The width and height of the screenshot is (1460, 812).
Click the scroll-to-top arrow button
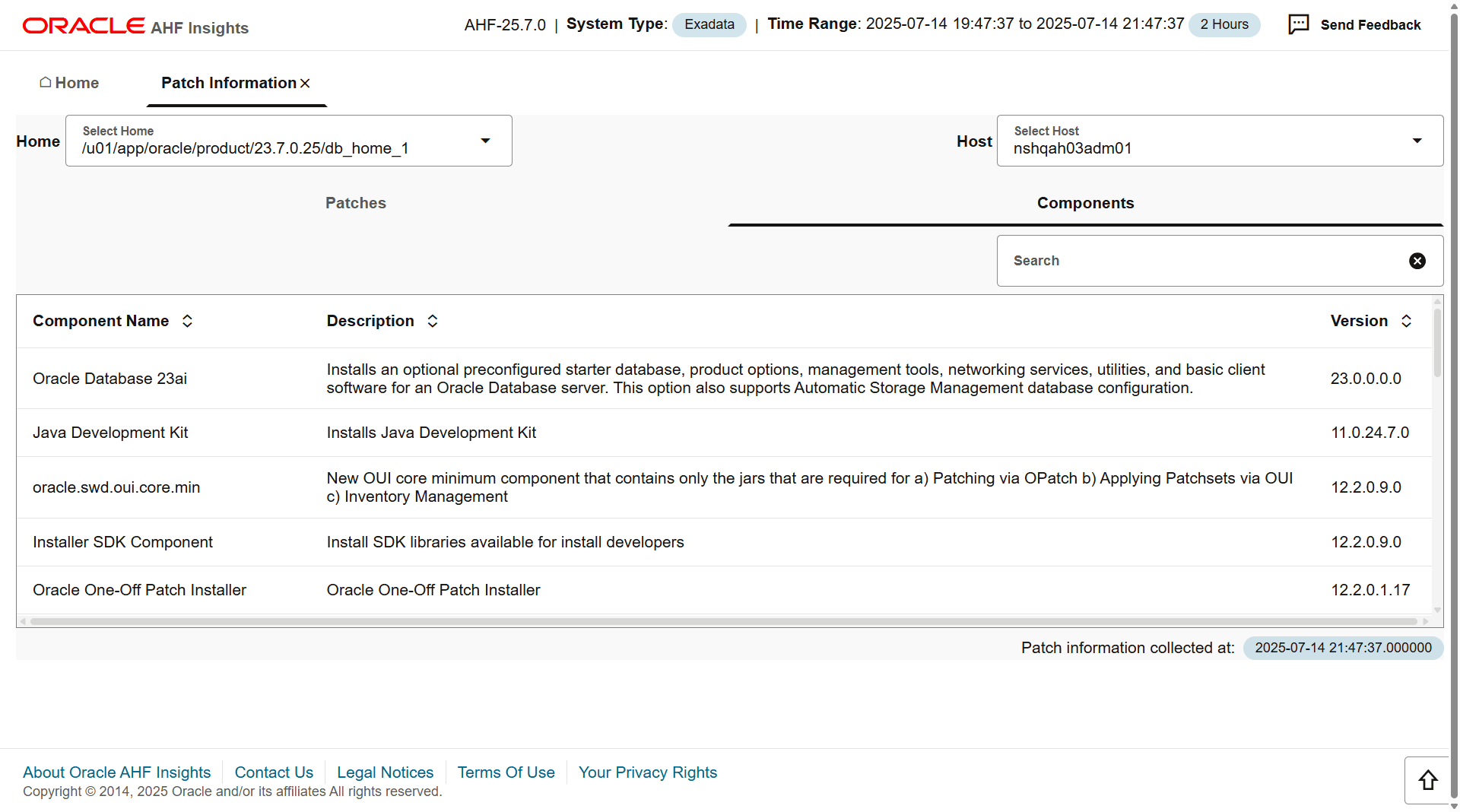(x=1427, y=780)
